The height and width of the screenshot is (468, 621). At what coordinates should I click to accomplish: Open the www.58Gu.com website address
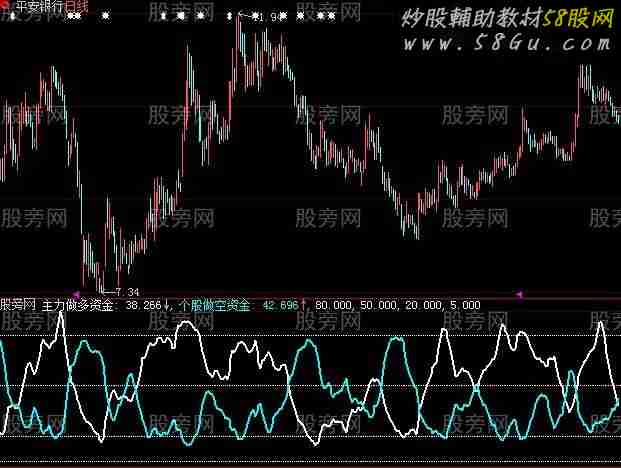[507, 43]
